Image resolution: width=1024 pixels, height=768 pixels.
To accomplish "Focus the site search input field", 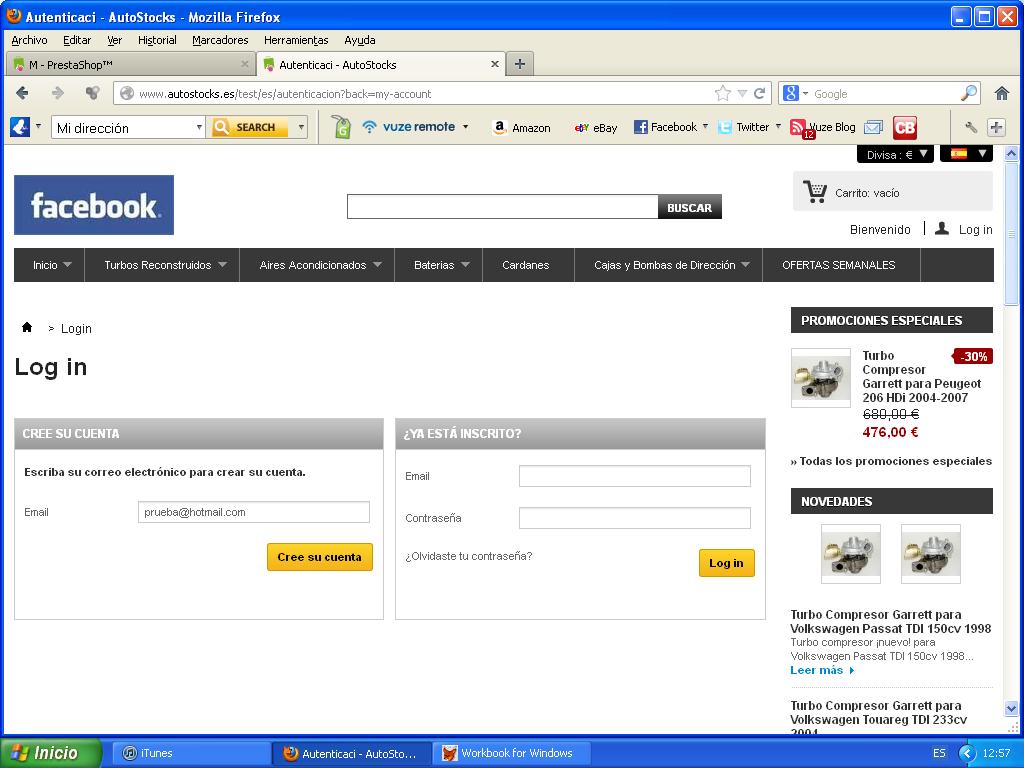I will click(x=502, y=206).
